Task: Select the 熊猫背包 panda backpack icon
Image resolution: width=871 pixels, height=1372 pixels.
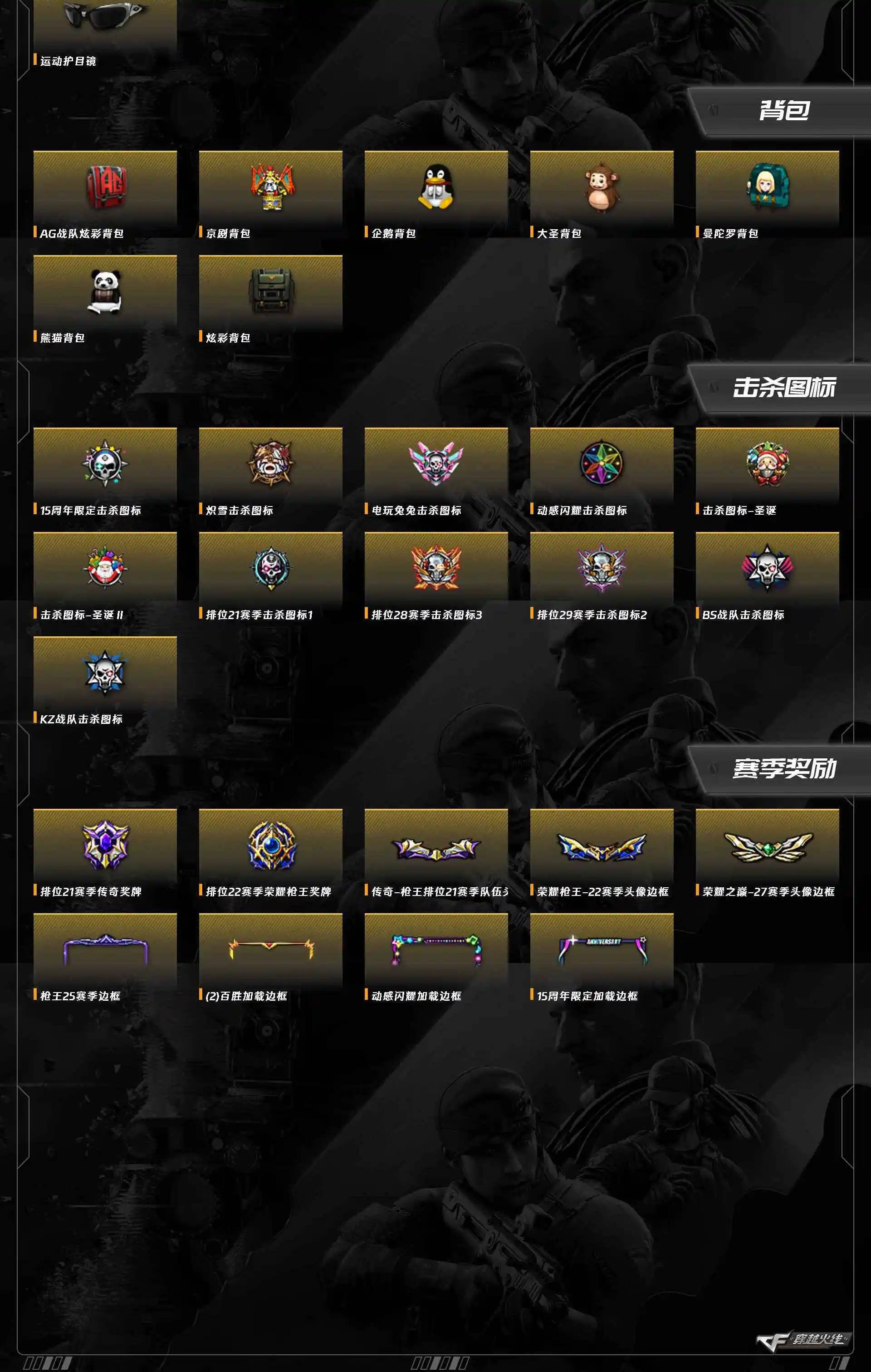Action: click(105, 291)
